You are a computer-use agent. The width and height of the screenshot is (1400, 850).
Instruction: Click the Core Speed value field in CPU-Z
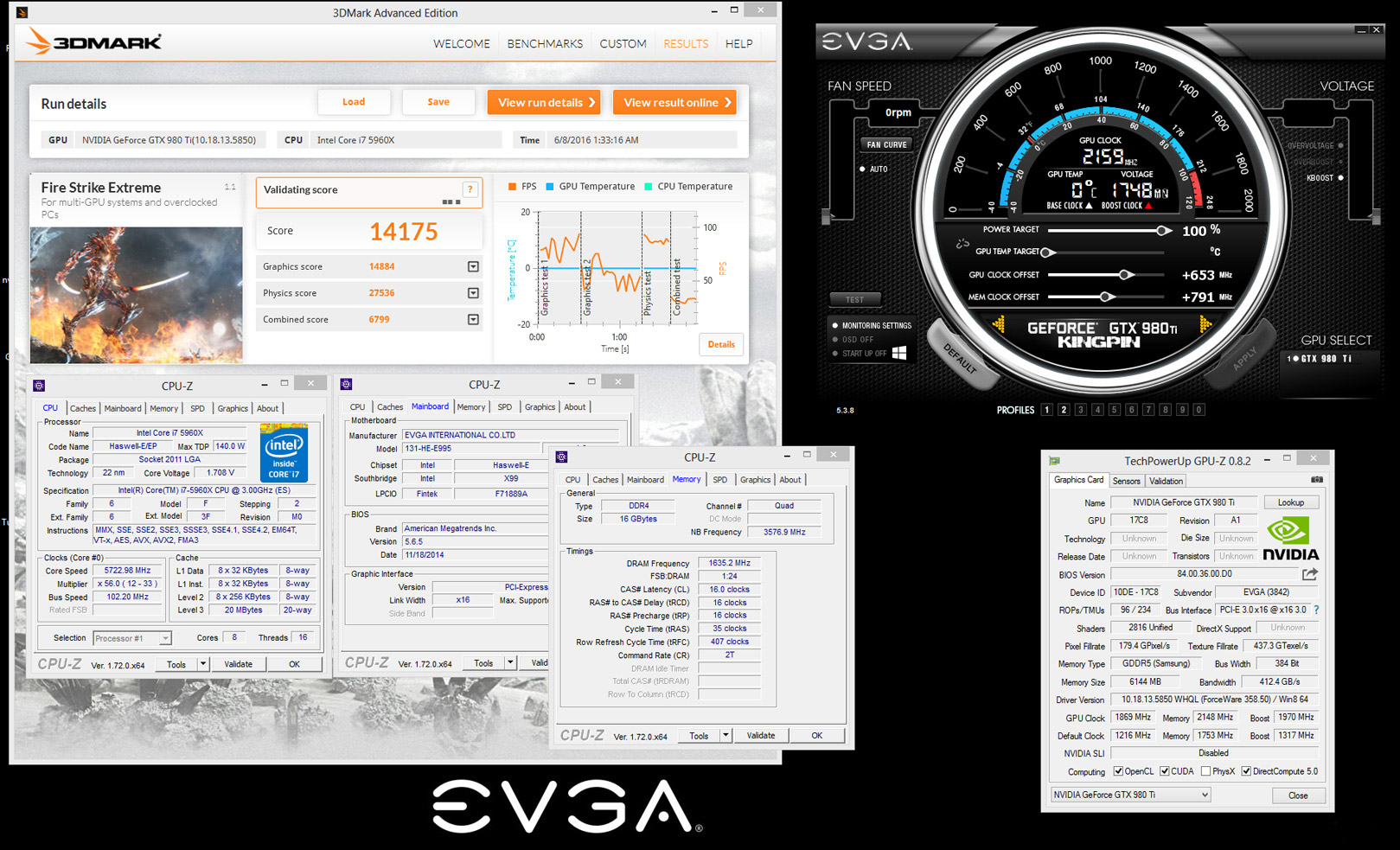(x=128, y=571)
